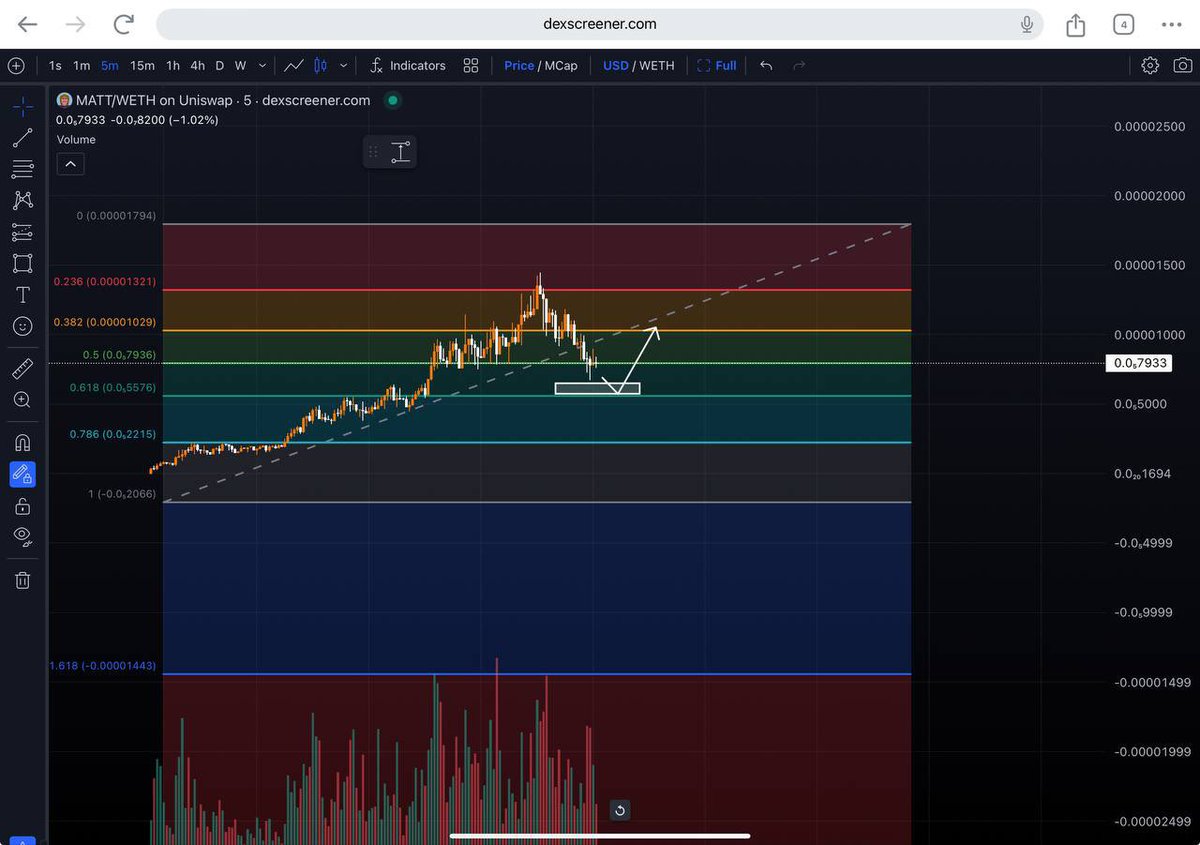Image resolution: width=1200 pixels, height=845 pixels.
Task: Tap the microphone in the address bar
Action: pyautogui.click(x=1027, y=24)
